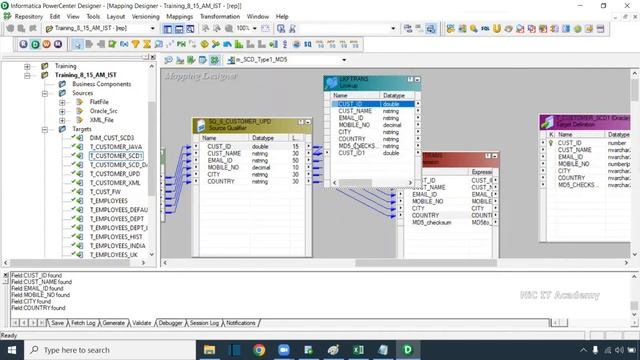Toggle the Navigator window view button
The image size is (640, 360).
(x=167, y=29)
